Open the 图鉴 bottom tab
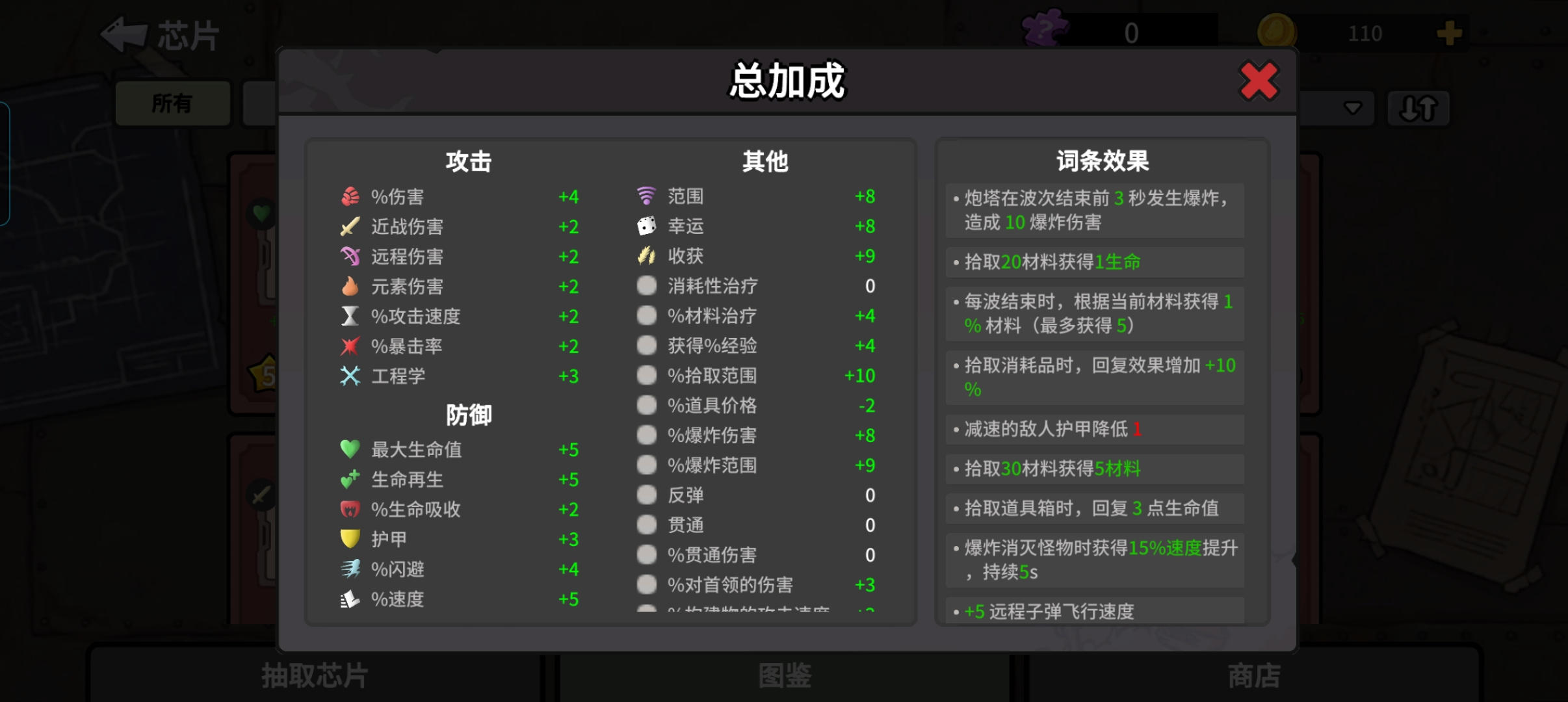 click(x=785, y=675)
